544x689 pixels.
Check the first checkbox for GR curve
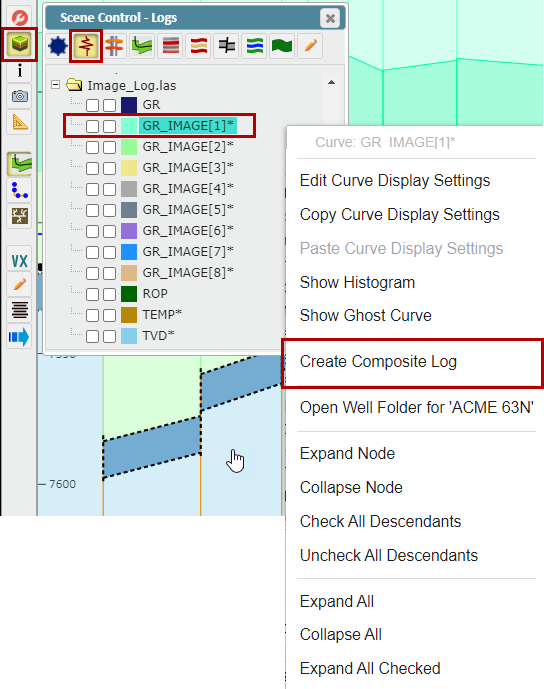[x=92, y=105]
